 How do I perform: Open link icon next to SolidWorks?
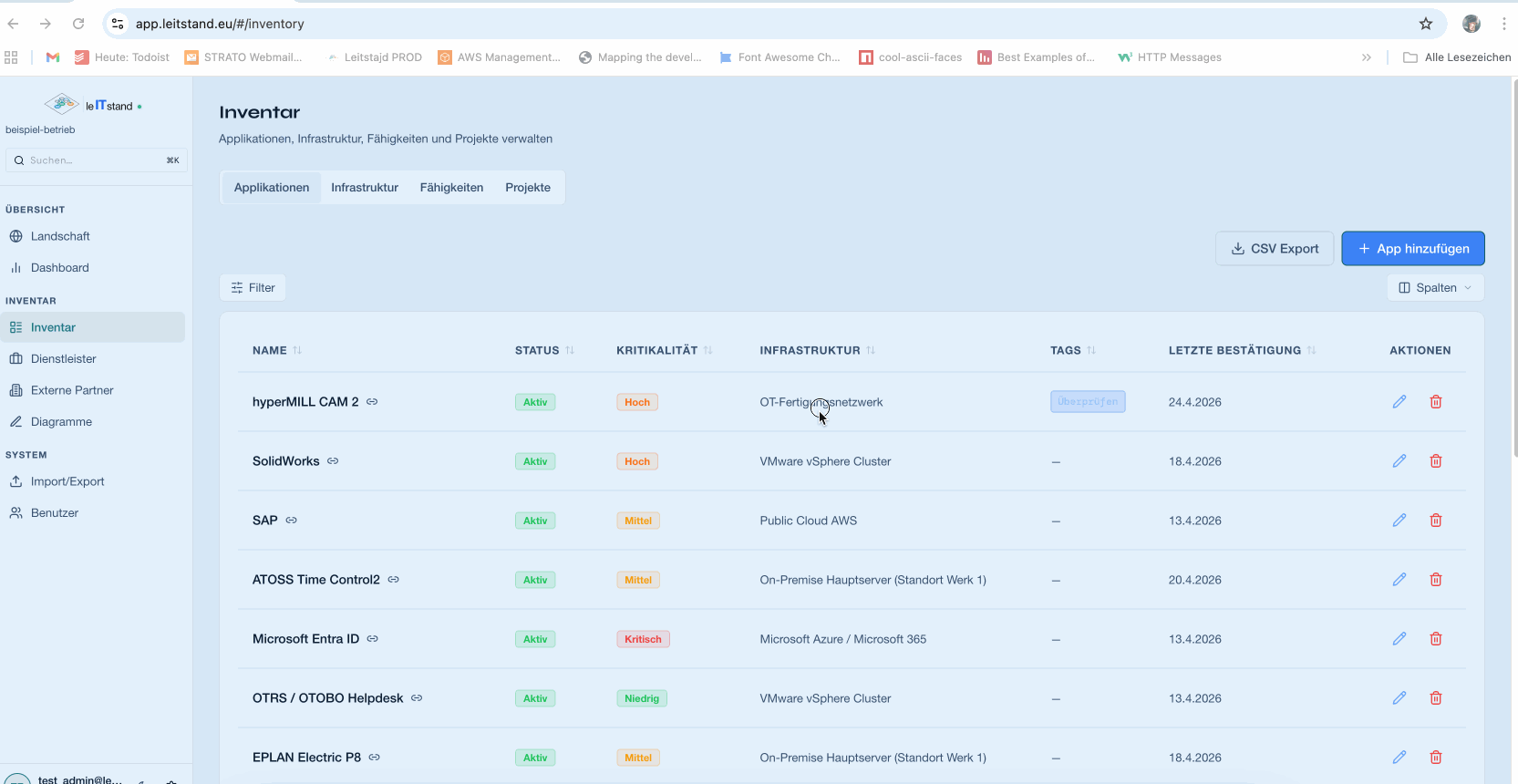point(333,461)
